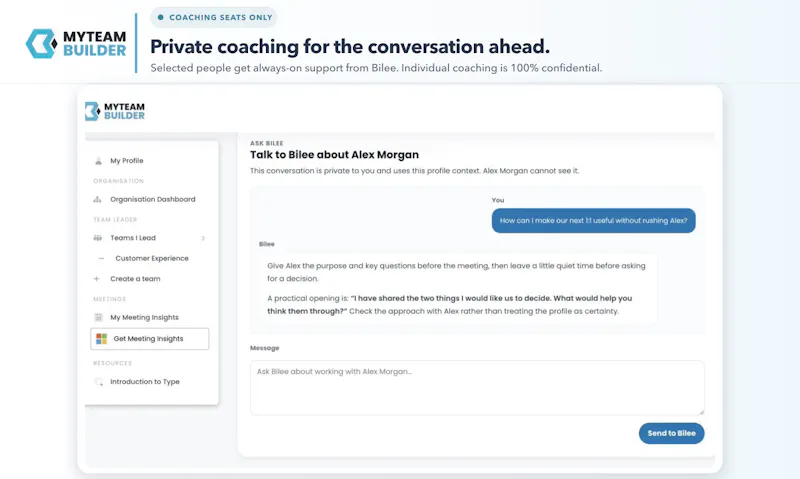Click the colorful Get Meeting Insights icon
Viewport: 800px width, 479px height.
click(x=102, y=339)
